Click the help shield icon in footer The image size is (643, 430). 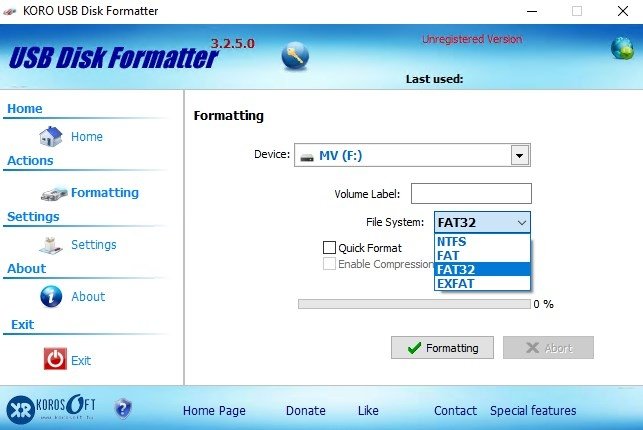click(x=123, y=408)
